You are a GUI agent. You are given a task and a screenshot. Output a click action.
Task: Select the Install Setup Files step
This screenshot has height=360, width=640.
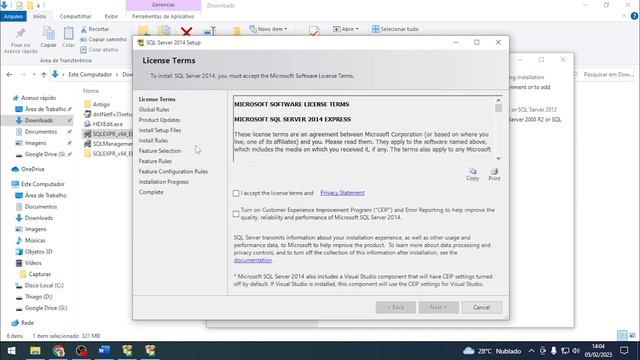160,130
